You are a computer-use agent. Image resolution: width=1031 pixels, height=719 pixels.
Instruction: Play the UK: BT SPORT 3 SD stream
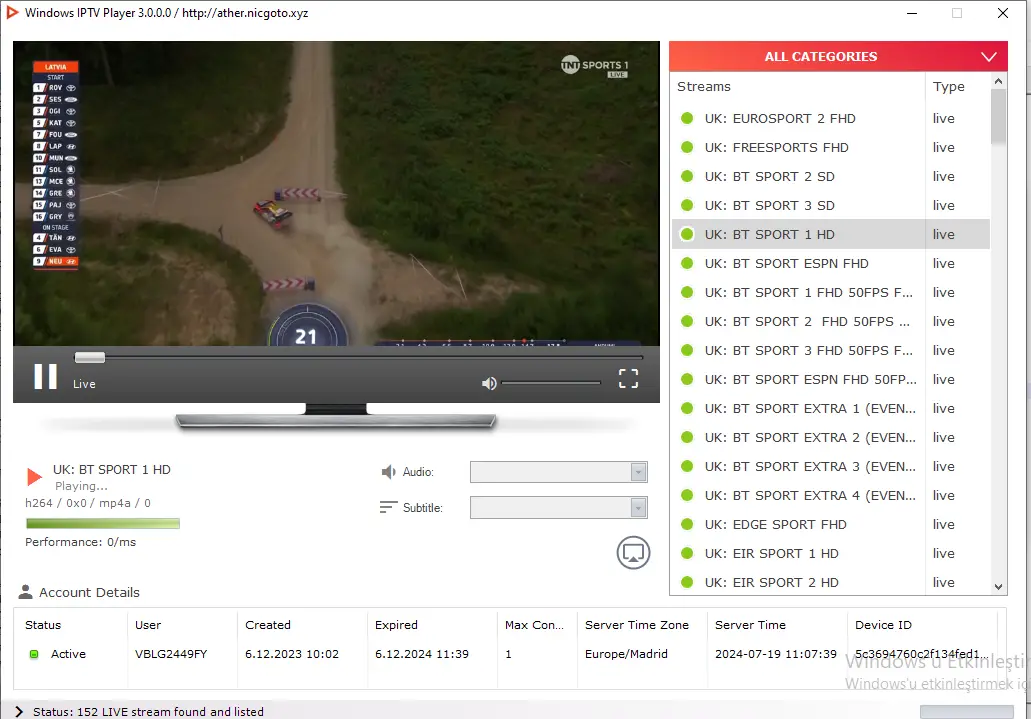830,205
